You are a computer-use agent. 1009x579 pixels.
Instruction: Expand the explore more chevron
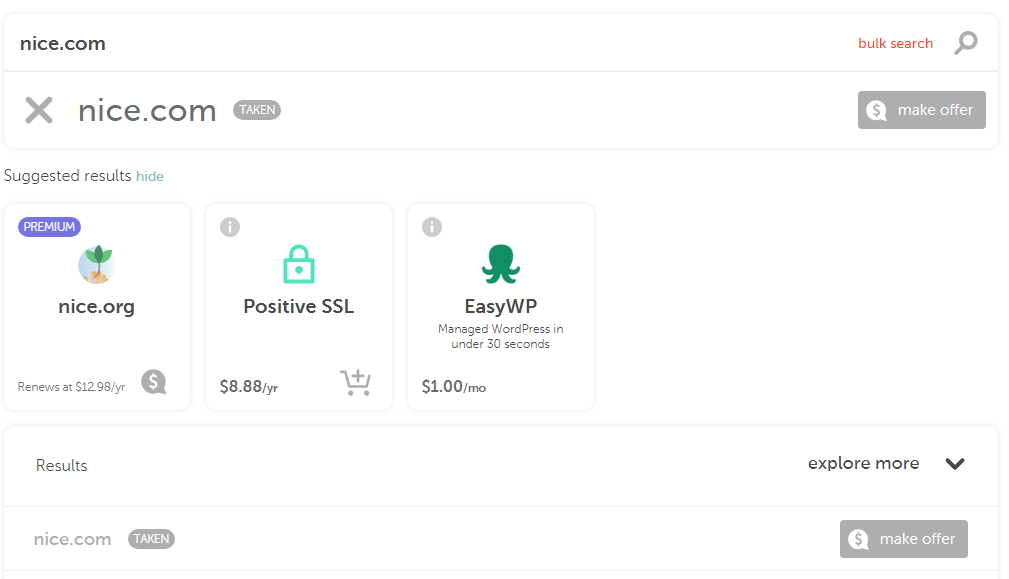(955, 464)
